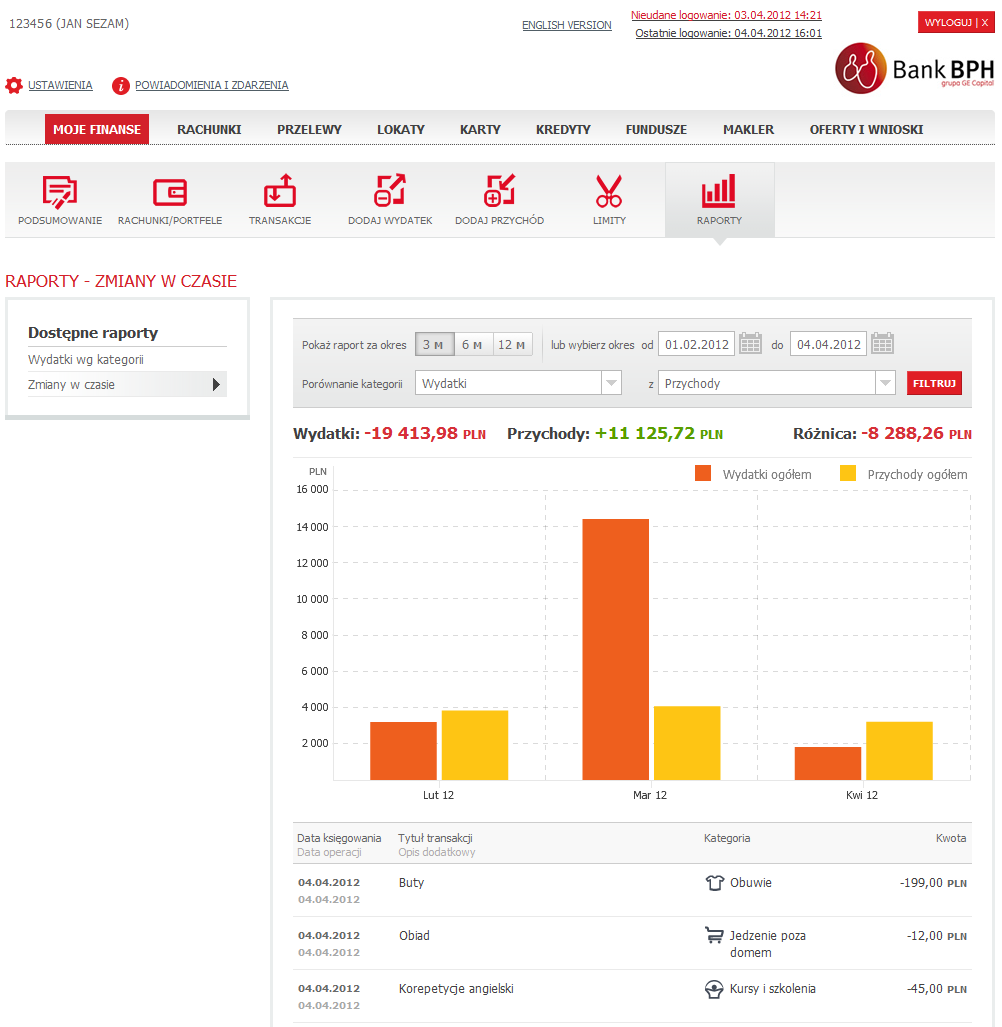Open Nieudane logowanie failed login link
The image size is (1002, 1027).
(726, 15)
